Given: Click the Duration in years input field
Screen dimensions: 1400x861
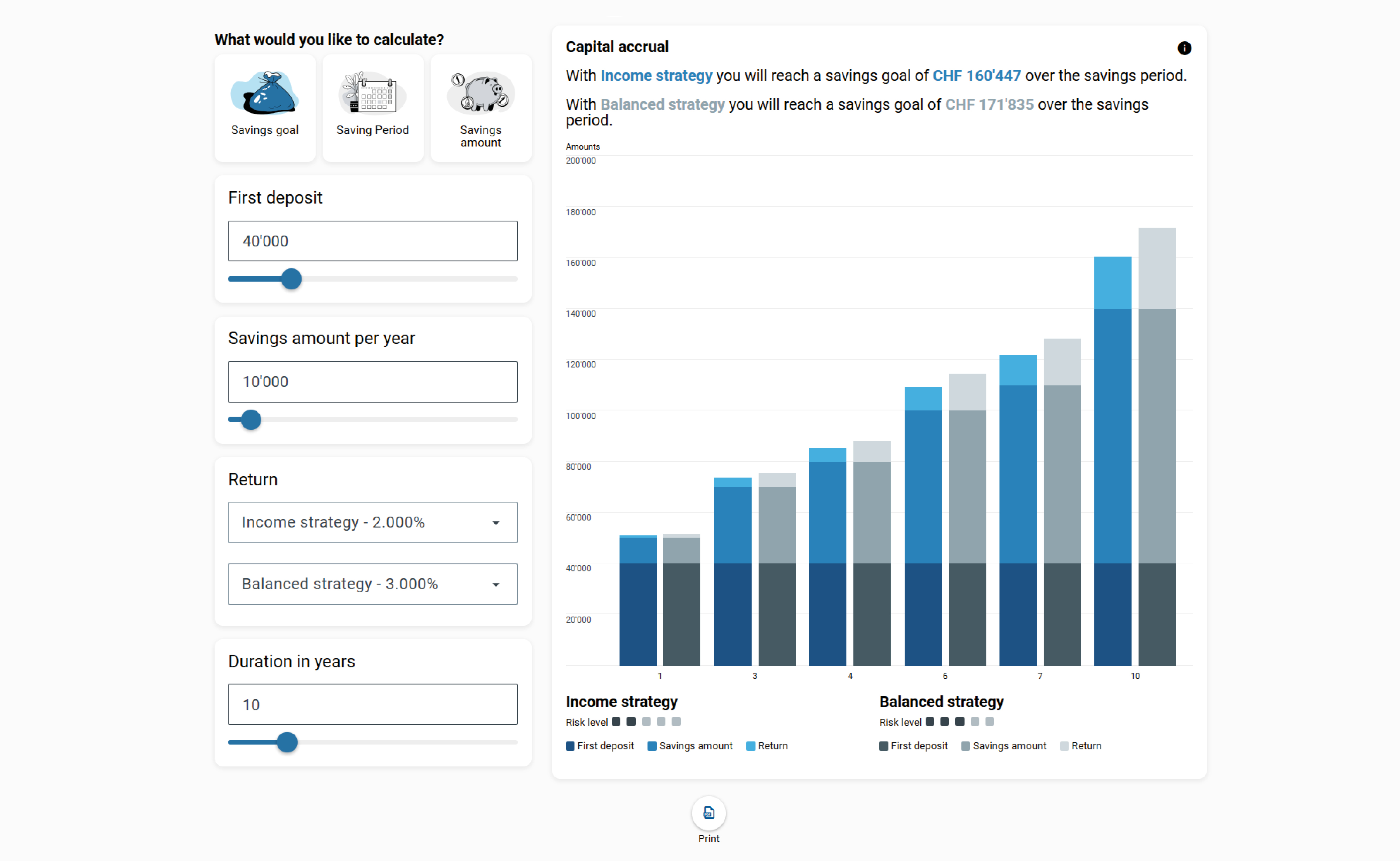Looking at the screenshot, I should (x=372, y=704).
